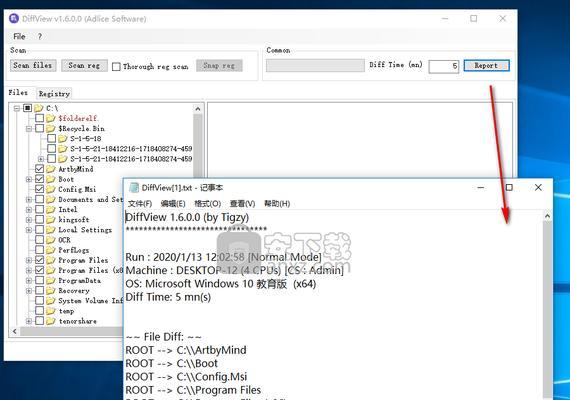Click the file tree horizontal scroll-left arrow
Image resolution: width=570 pixels, height=400 pixels.
coord(15,331)
